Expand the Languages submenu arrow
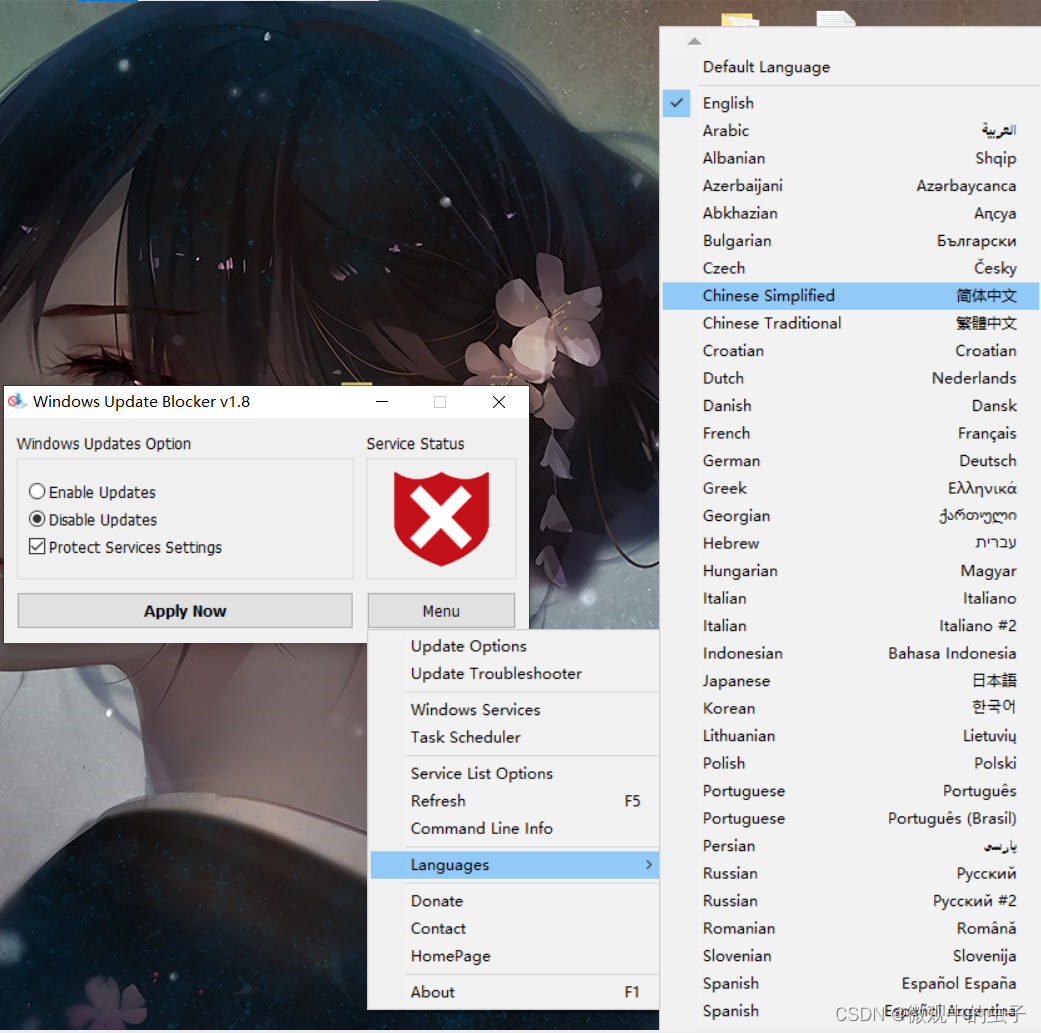Image resolution: width=1041 pixels, height=1033 pixels. tap(649, 864)
